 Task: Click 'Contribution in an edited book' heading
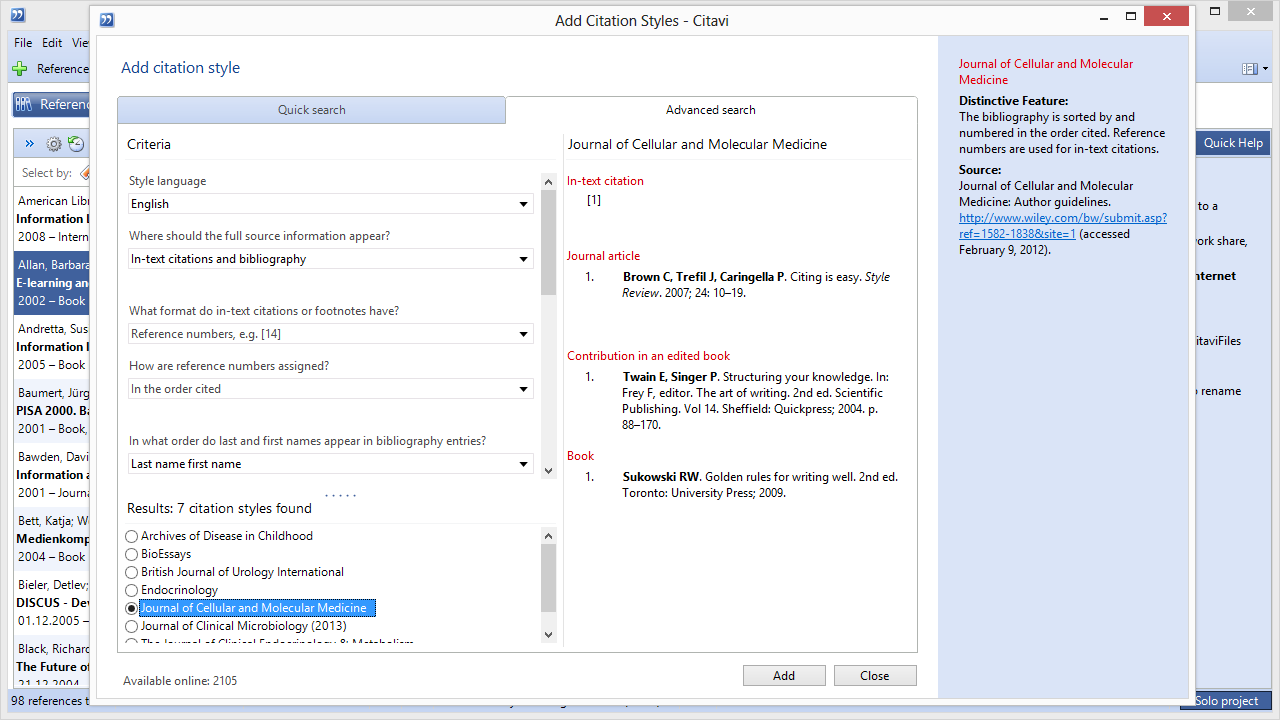click(x=648, y=356)
